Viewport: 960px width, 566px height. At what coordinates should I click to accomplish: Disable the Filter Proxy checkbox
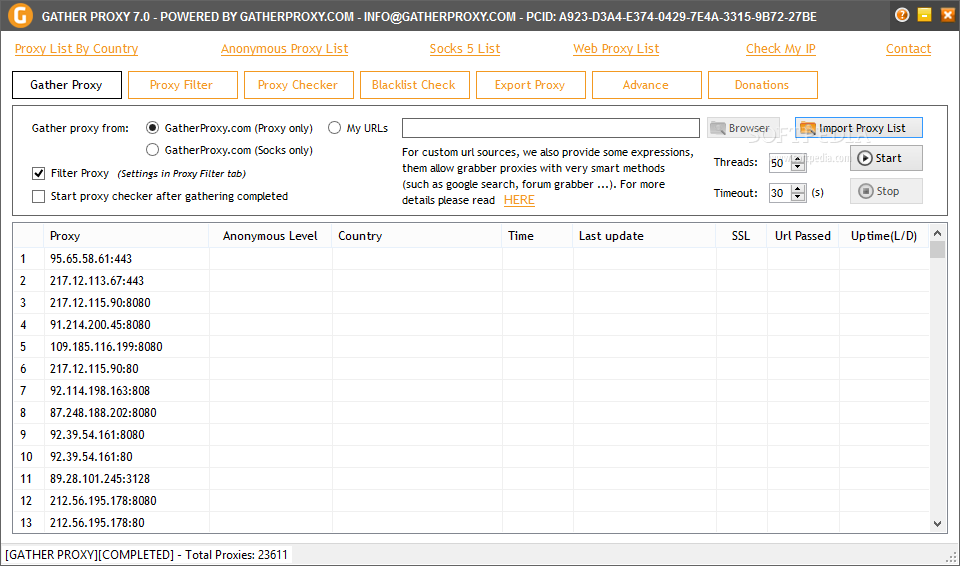[39, 173]
